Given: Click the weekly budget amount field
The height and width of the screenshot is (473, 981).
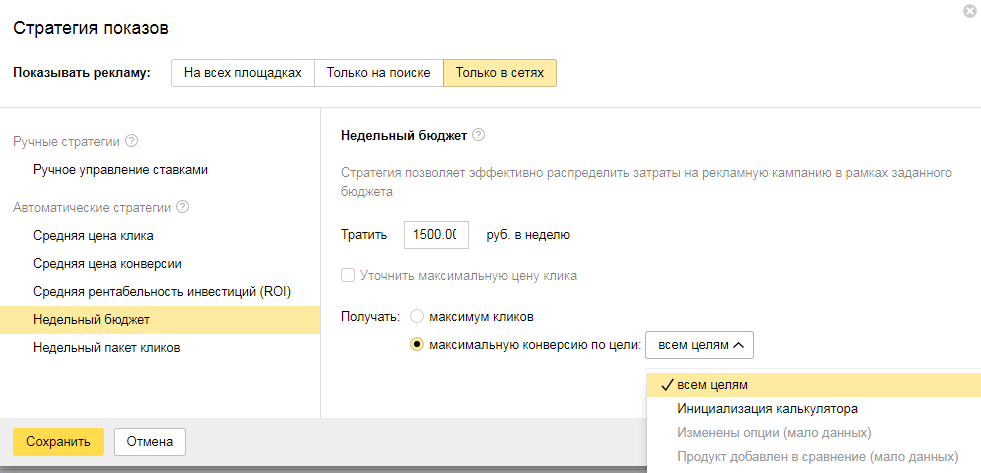Looking at the screenshot, I should [x=436, y=235].
